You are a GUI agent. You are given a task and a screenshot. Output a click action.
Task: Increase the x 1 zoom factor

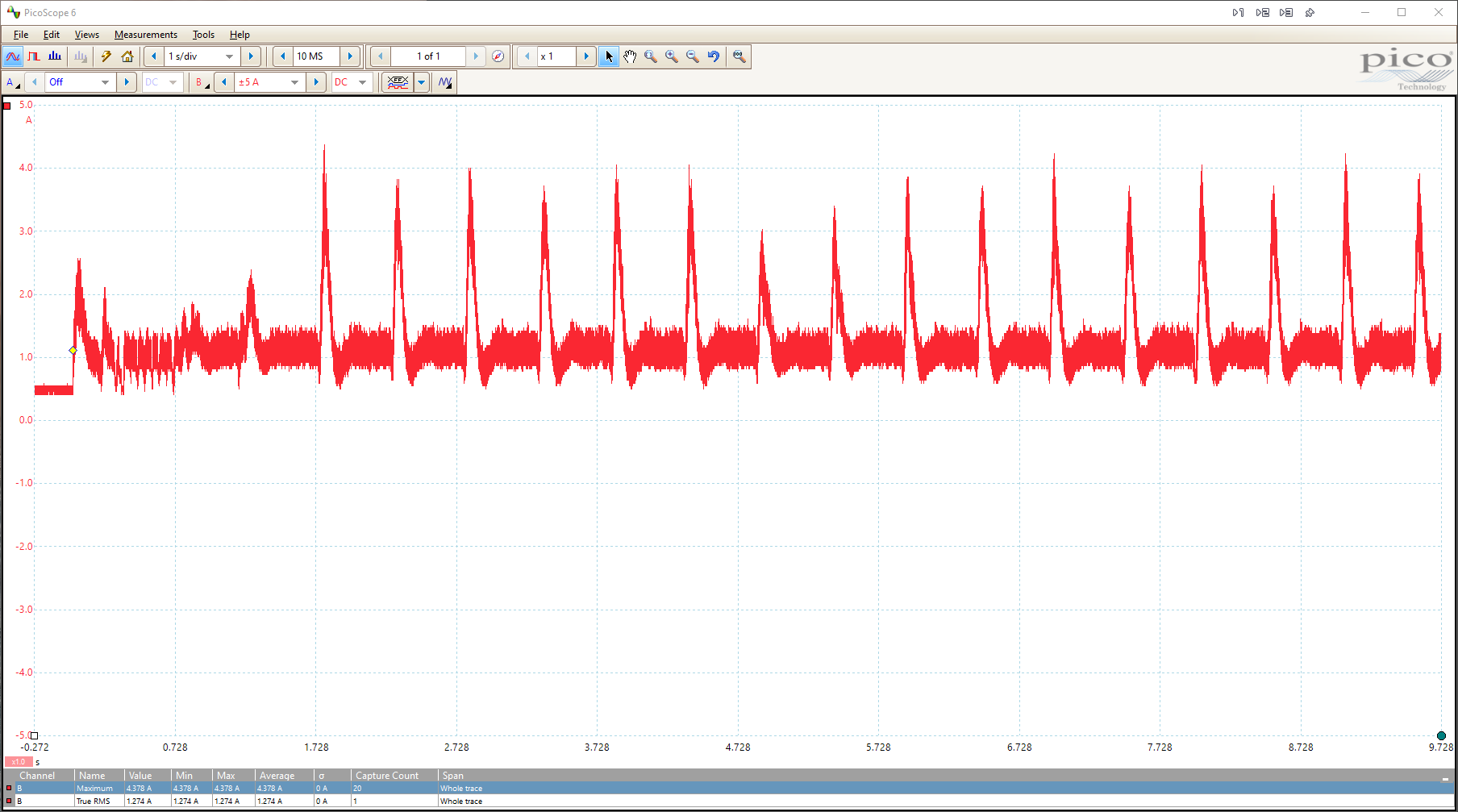[x=586, y=56]
